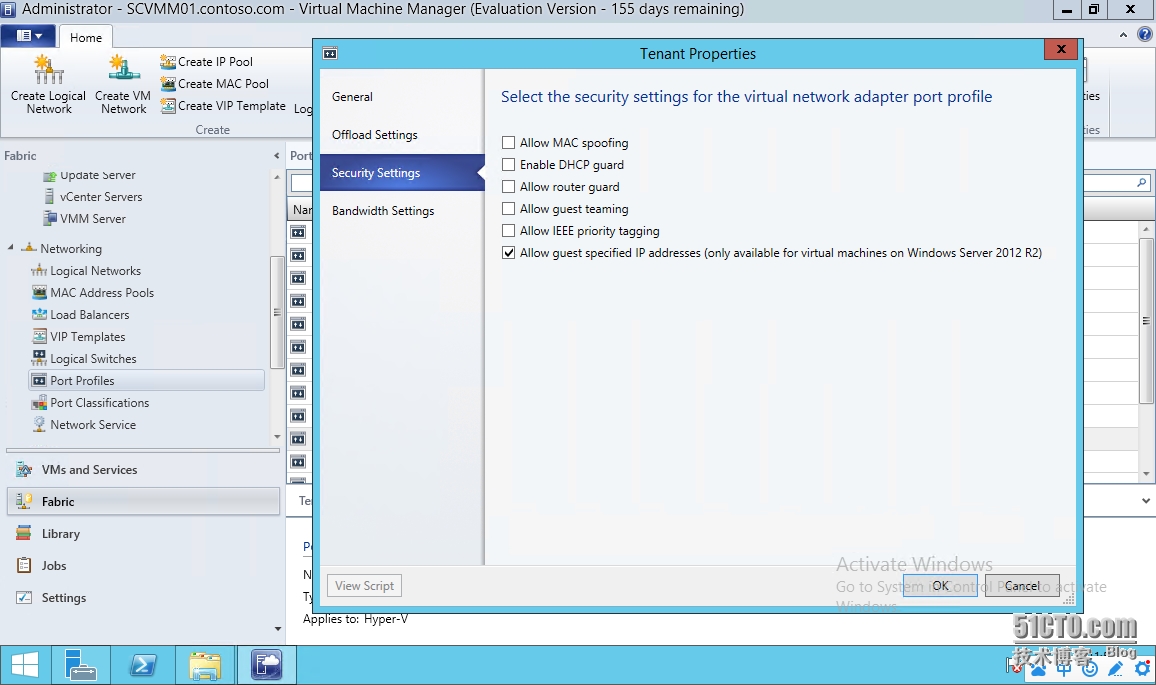Switch to the Fabric workspace

pyautogui.click(x=144, y=501)
